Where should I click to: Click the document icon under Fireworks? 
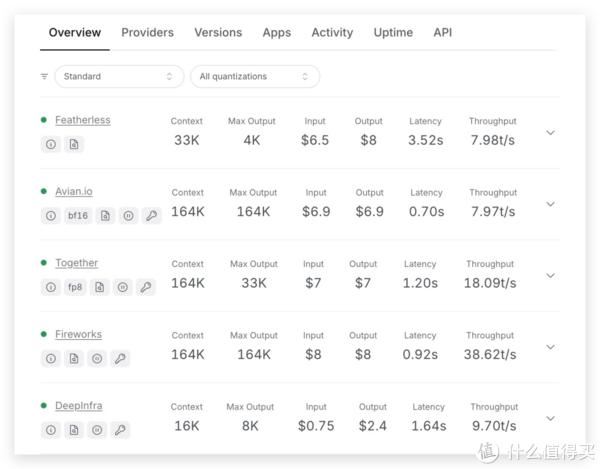pos(73,358)
